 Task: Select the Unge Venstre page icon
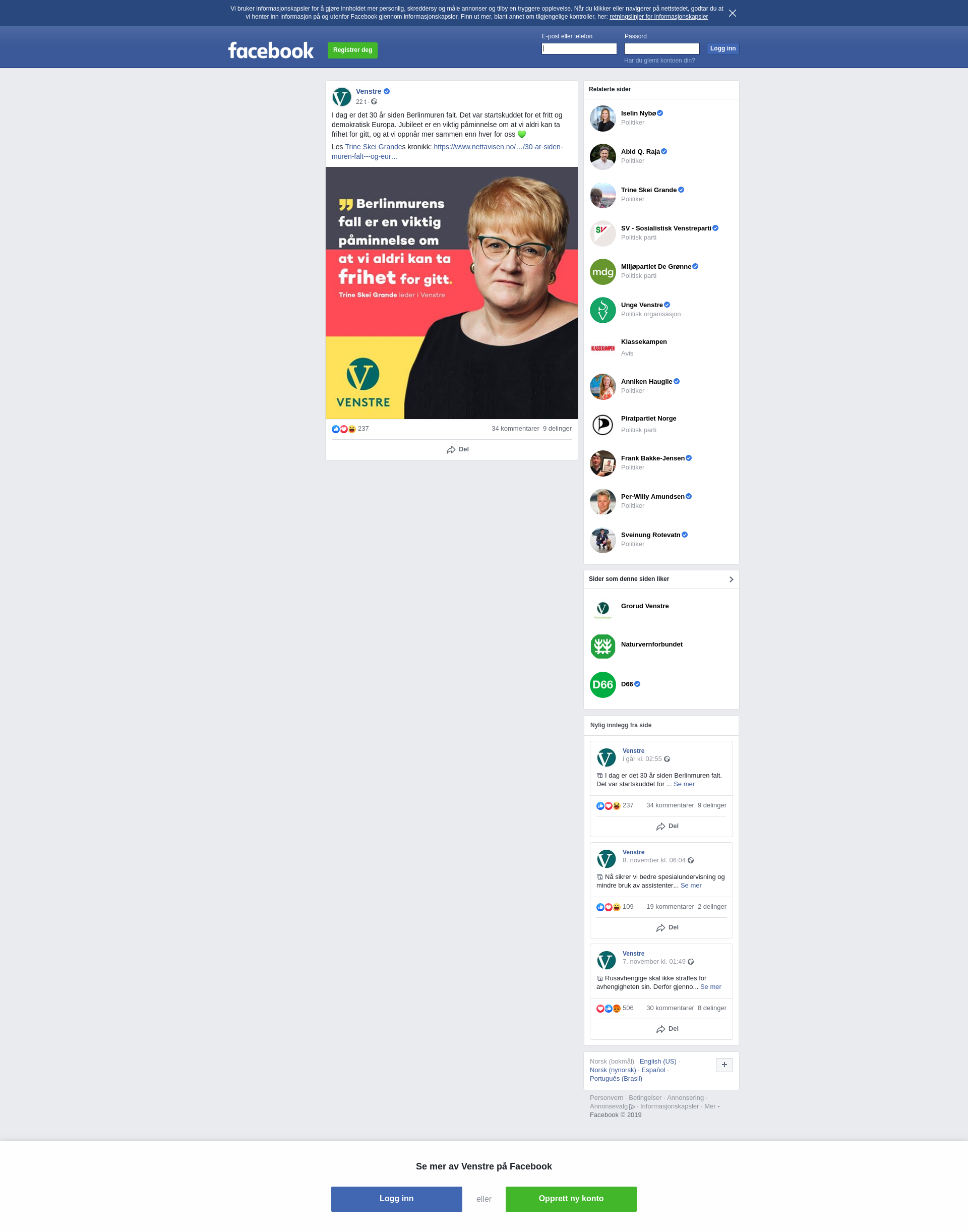point(602,310)
